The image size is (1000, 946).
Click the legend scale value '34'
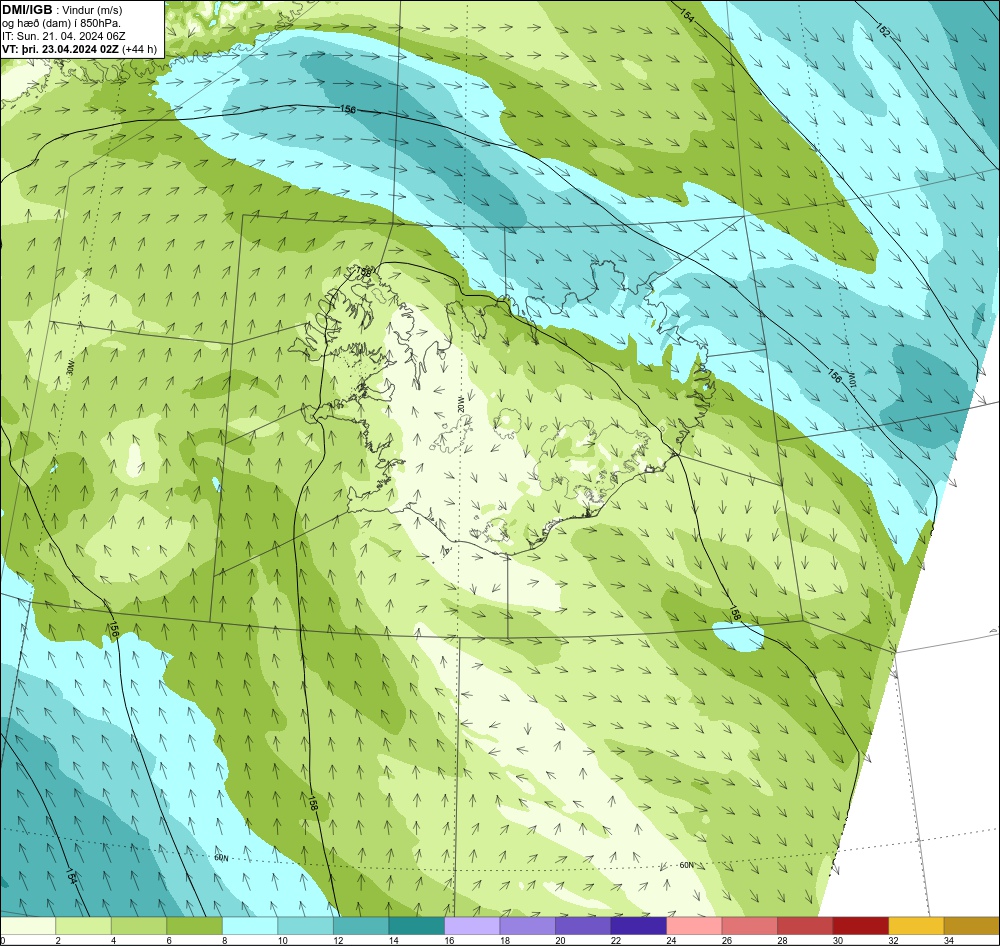pos(949,940)
